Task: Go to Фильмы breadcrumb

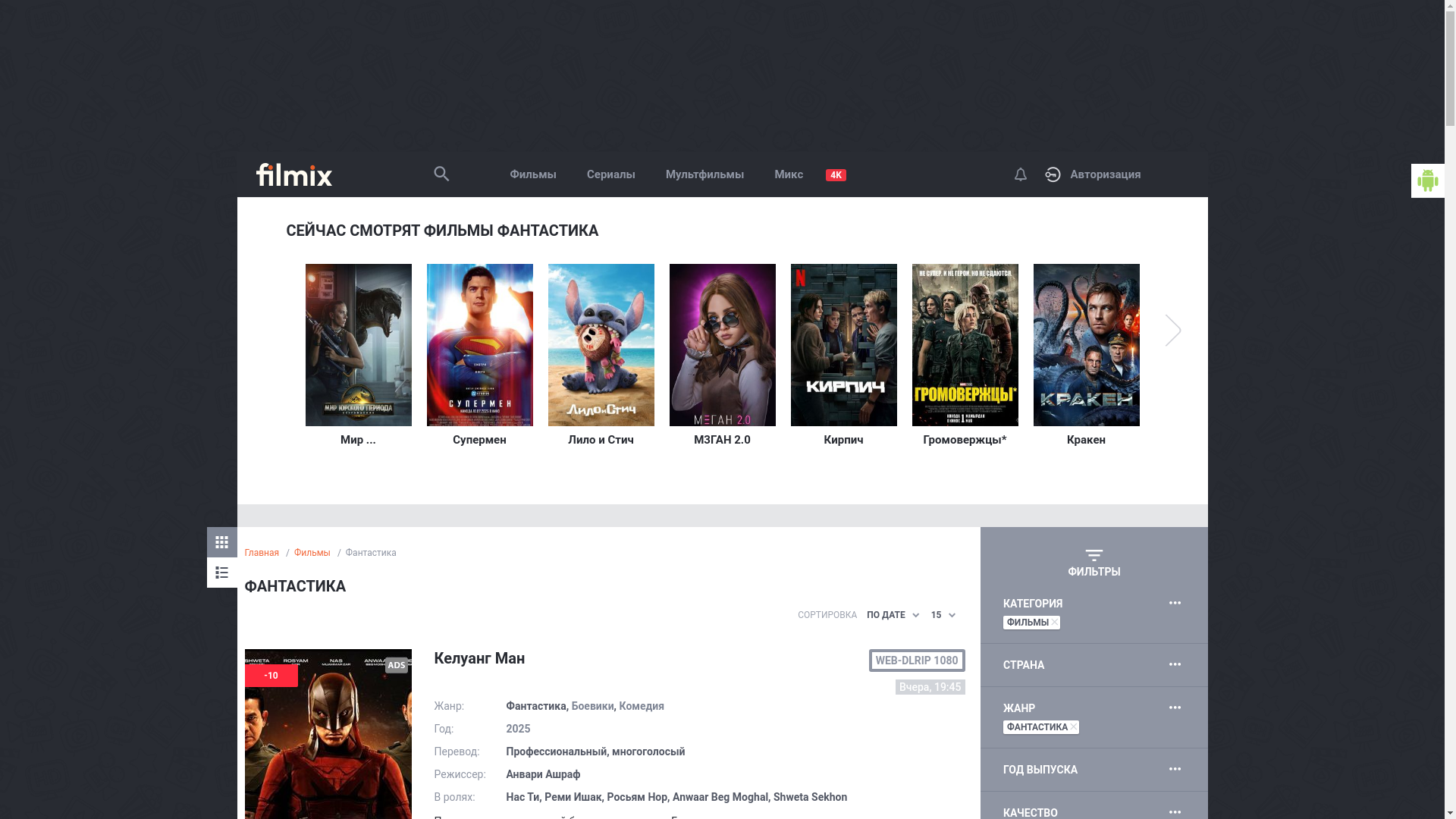Action: (x=312, y=553)
